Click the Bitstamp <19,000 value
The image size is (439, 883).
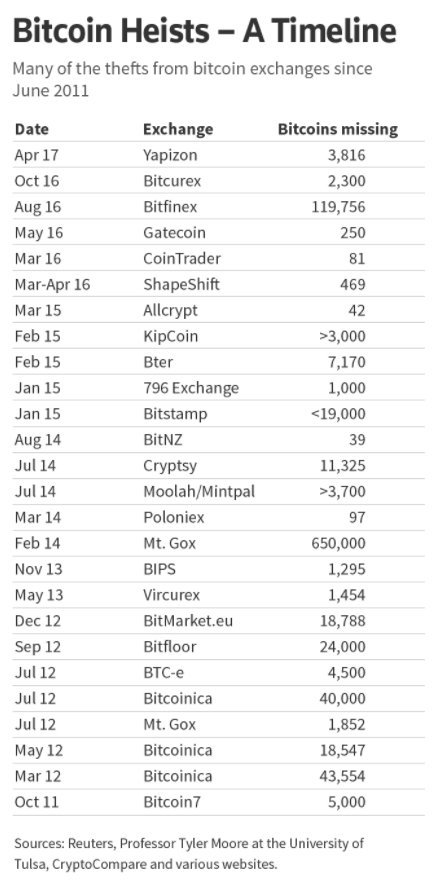pos(338,414)
